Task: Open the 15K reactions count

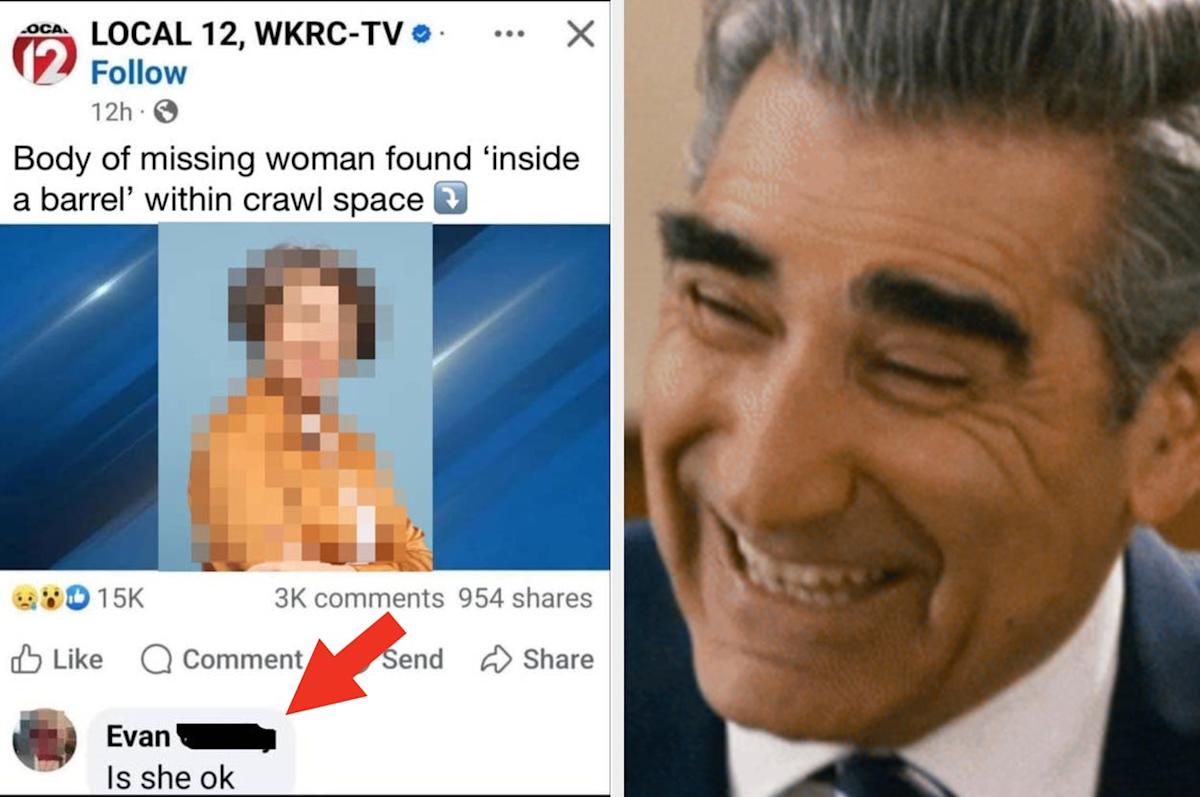Action: tap(121, 599)
